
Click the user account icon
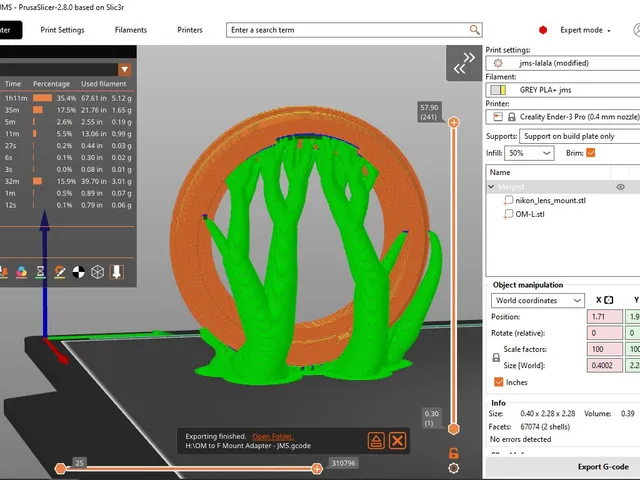tap(637, 30)
